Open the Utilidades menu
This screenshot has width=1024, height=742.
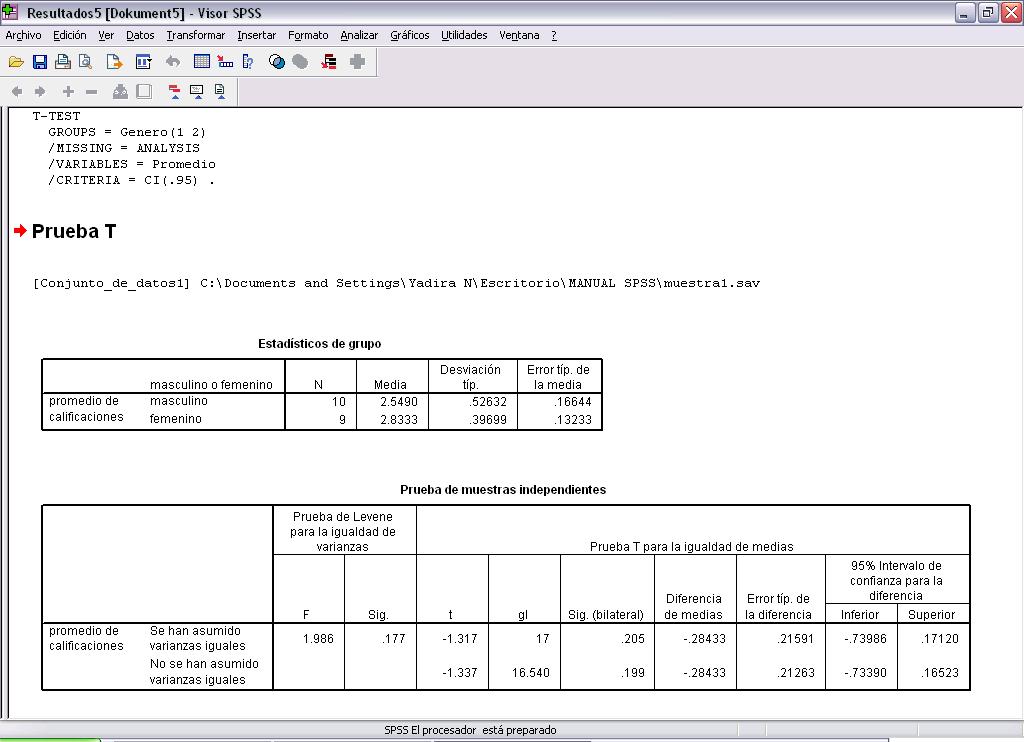coord(464,35)
